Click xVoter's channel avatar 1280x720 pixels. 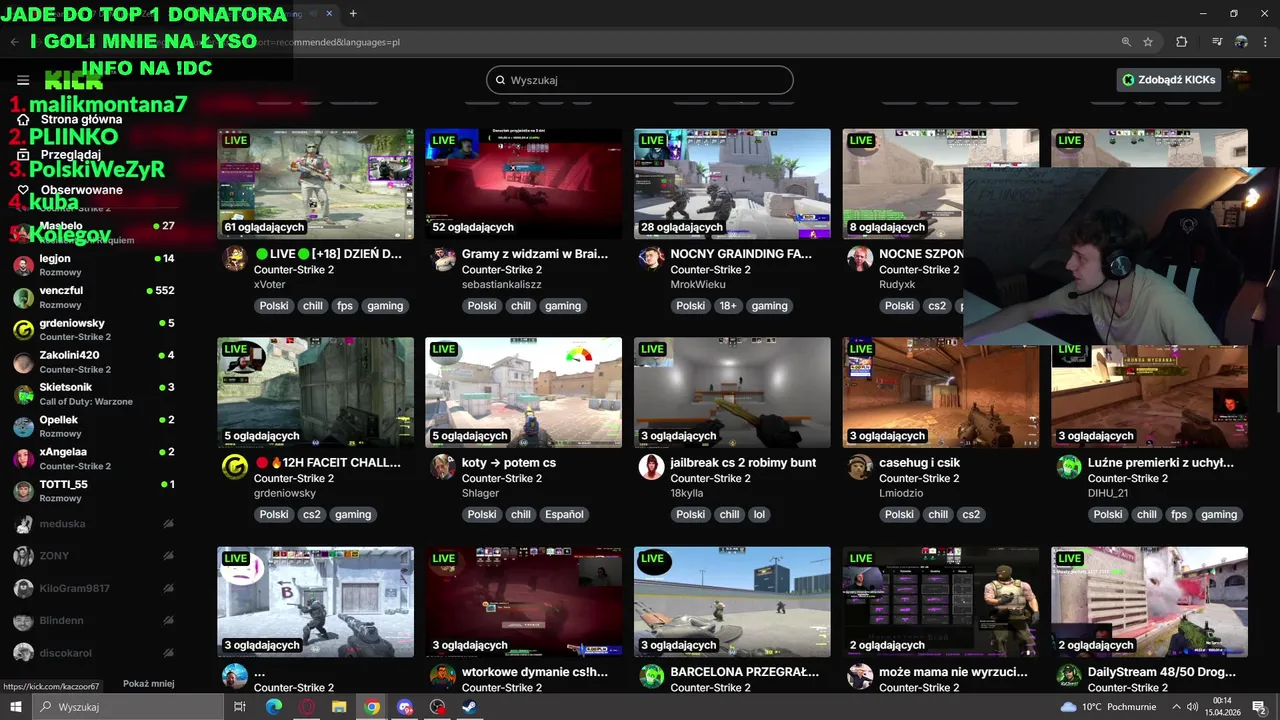pyautogui.click(x=235, y=260)
